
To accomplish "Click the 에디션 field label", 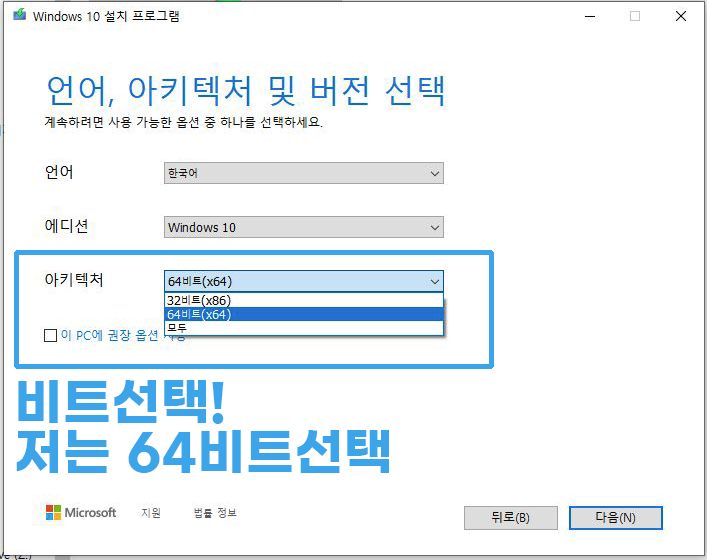I will click(66, 225).
